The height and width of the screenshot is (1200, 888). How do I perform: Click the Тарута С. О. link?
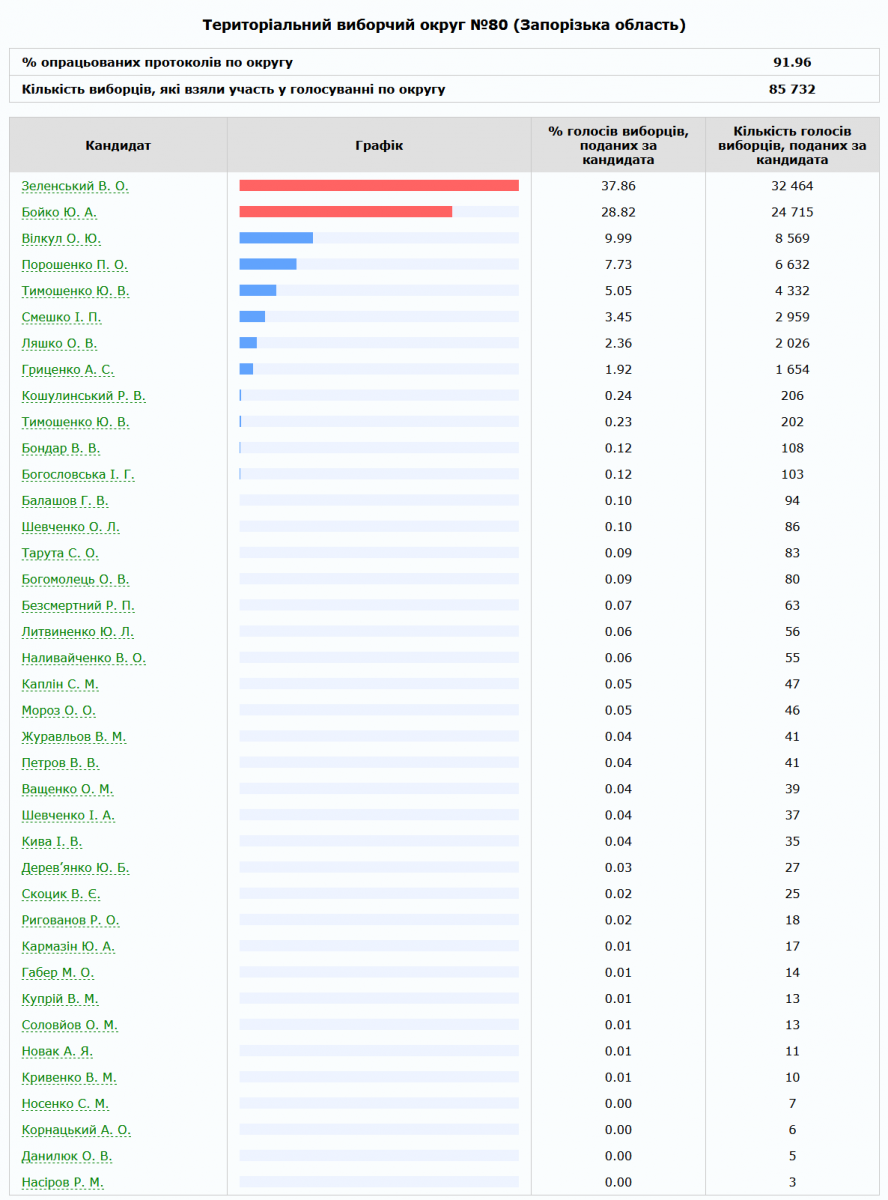(60, 553)
